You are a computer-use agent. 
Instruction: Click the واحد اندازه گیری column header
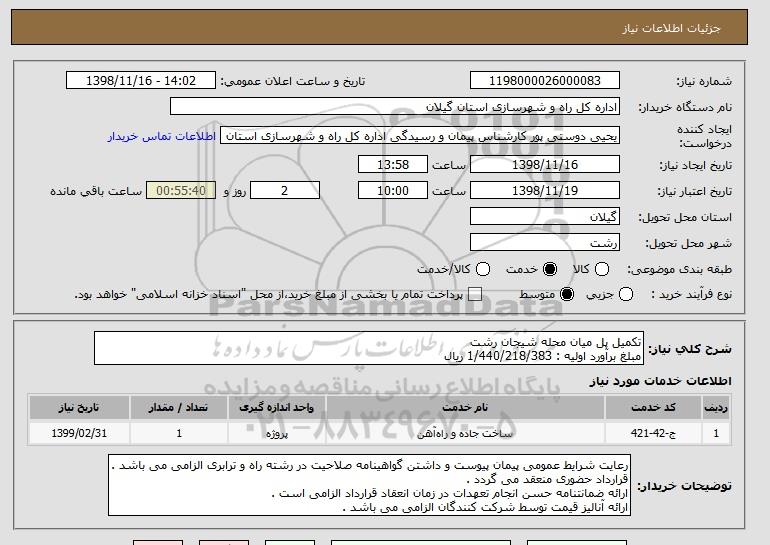[276, 408]
